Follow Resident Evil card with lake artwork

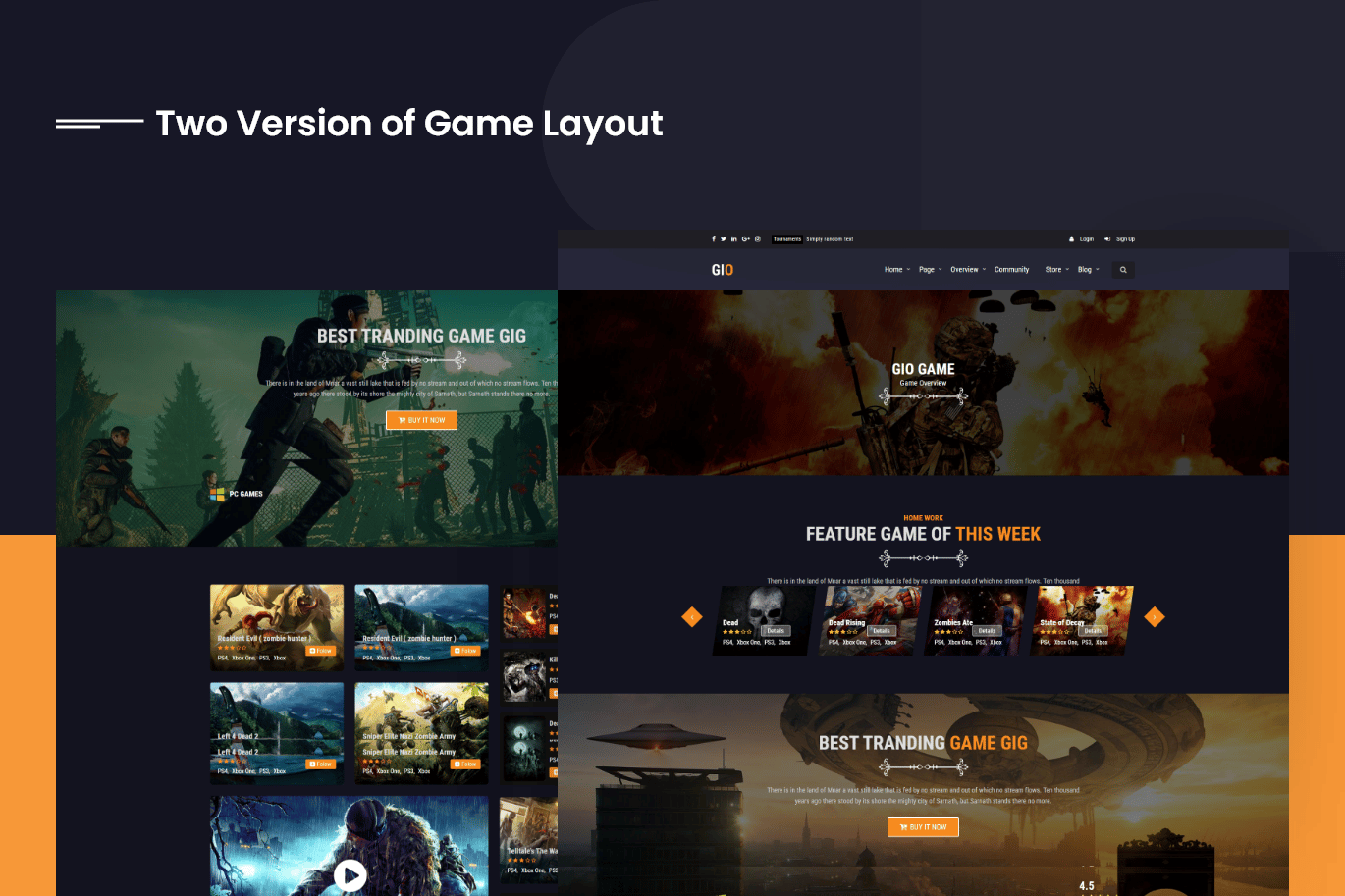pos(465,651)
